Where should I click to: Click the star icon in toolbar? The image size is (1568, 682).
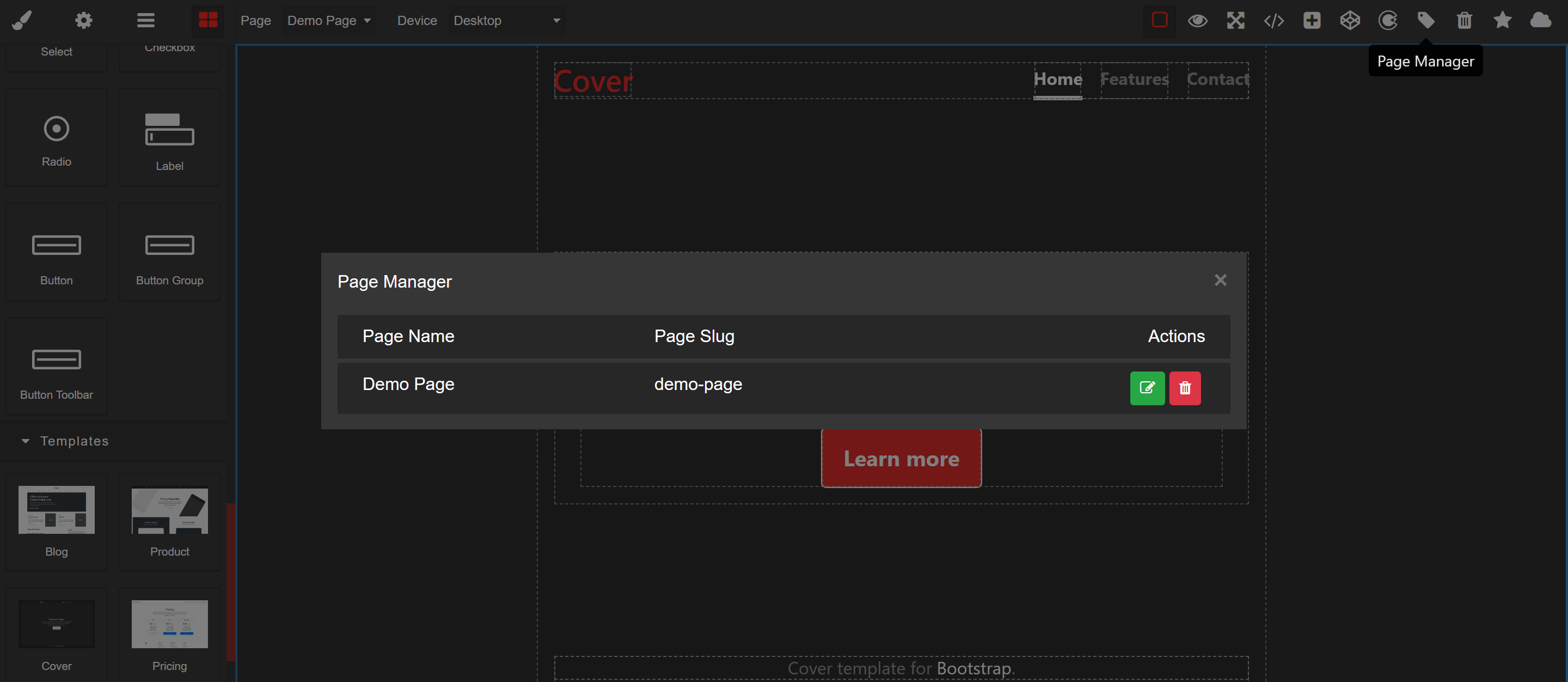(1502, 21)
